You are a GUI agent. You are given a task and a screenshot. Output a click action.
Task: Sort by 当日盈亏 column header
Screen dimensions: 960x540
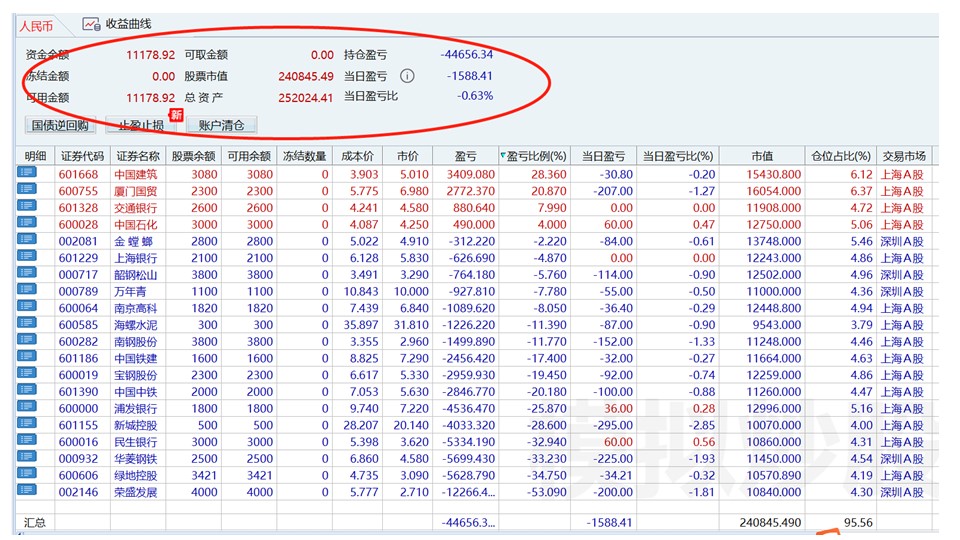pyautogui.click(x=603, y=156)
